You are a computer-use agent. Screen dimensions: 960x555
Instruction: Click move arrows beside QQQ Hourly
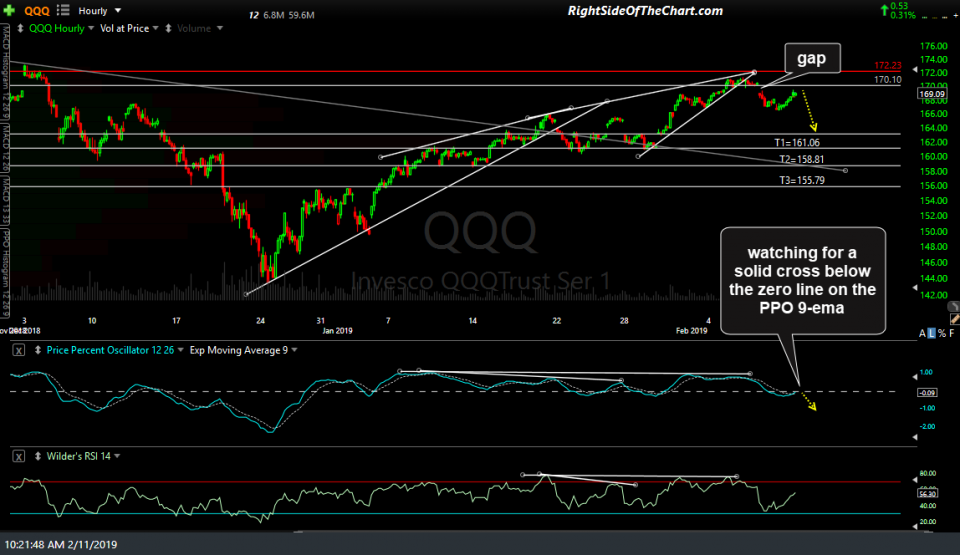[x=20, y=28]
